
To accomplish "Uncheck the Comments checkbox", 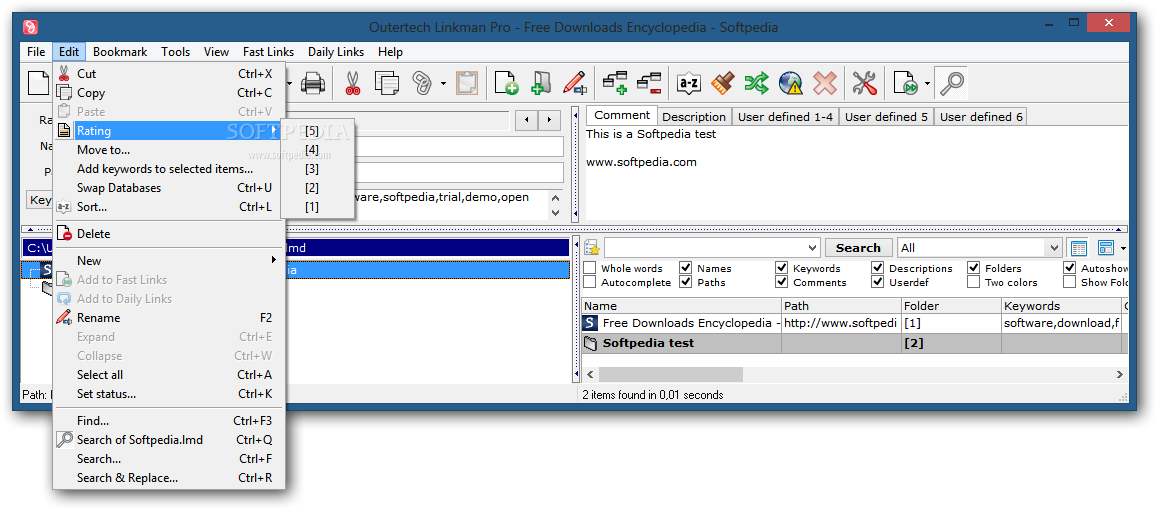I will click(781, 282).
